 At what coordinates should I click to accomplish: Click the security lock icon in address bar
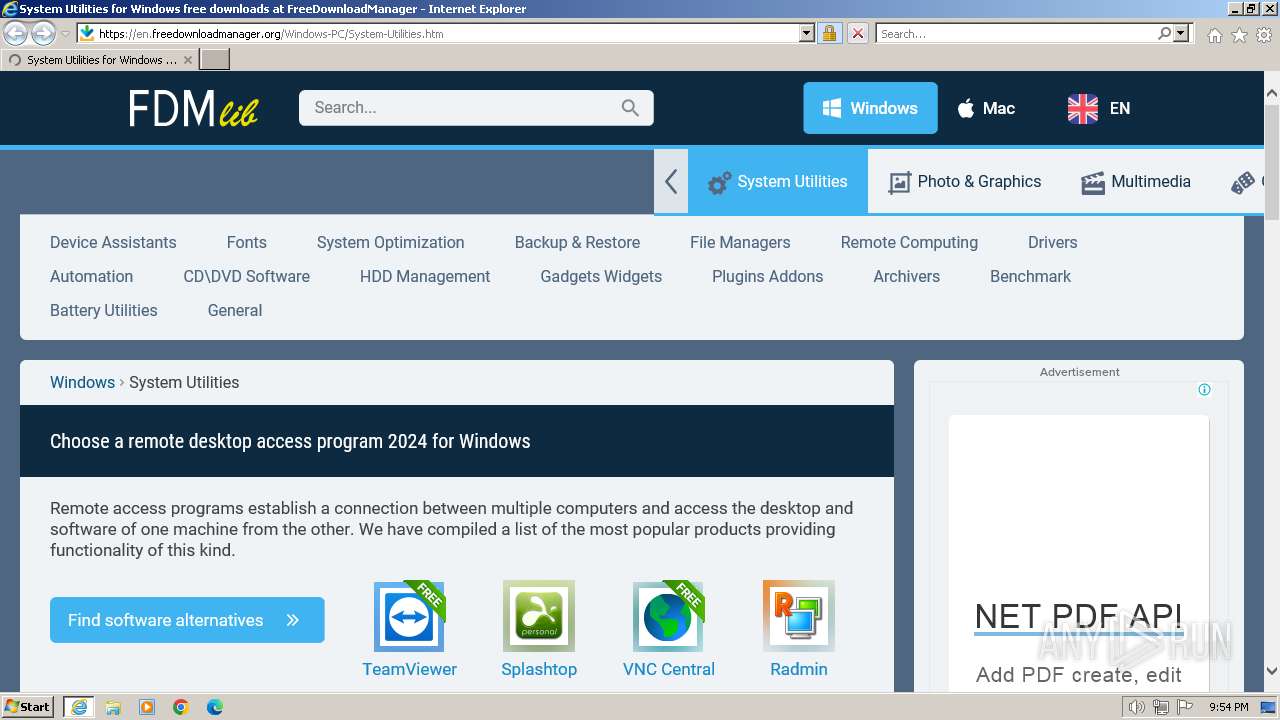click(829, 33)
